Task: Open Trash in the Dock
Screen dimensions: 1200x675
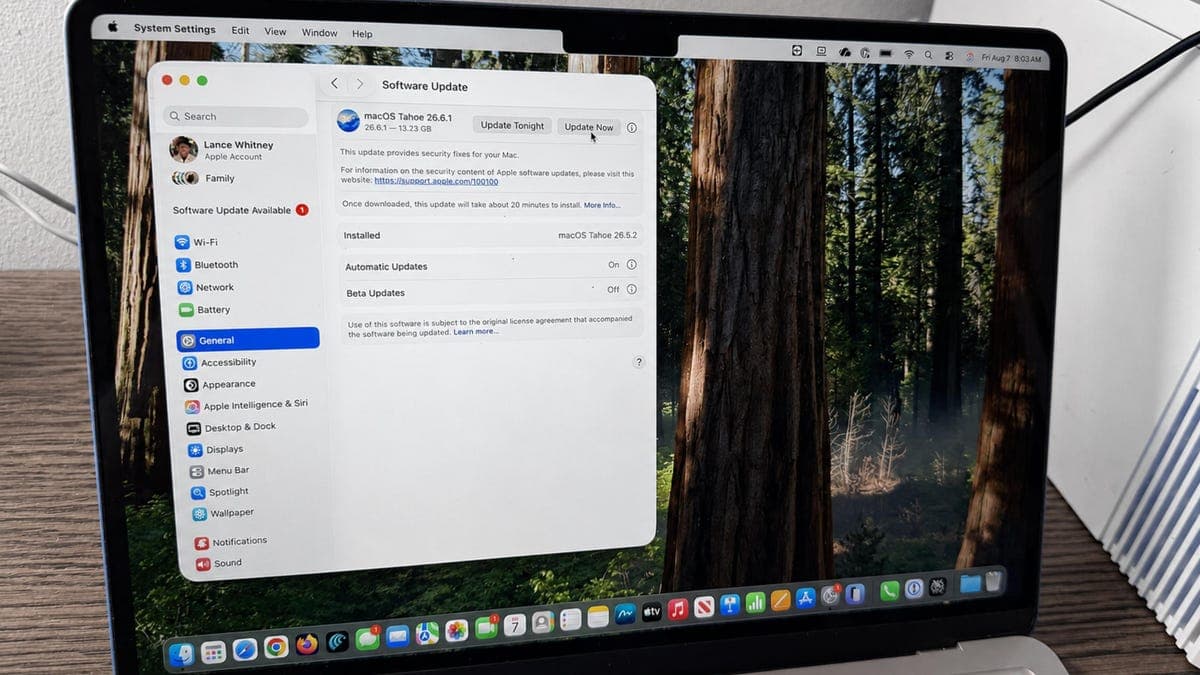Action: (x=993, y=581)
